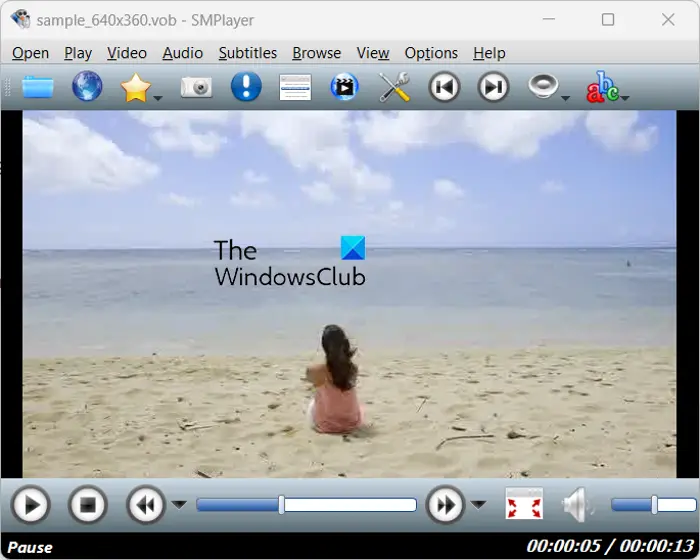Toggle fullscreen with red arrows icon
This screenshot has width=700, height=560.
click(524, 504)
